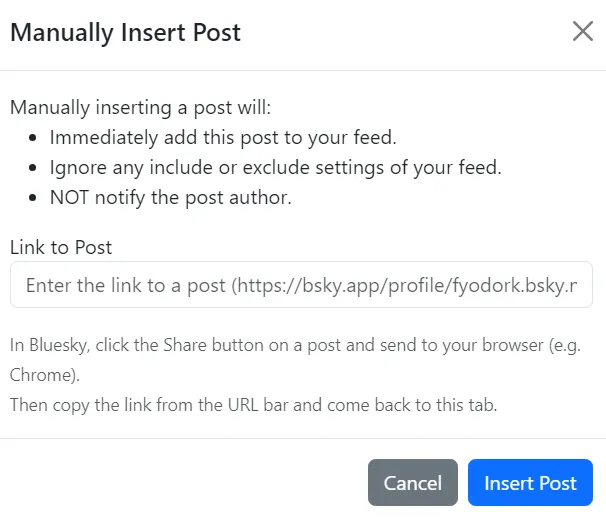Select "Ignore any include or exclude settings" line

pyautogui.click(x=275, y=167)
